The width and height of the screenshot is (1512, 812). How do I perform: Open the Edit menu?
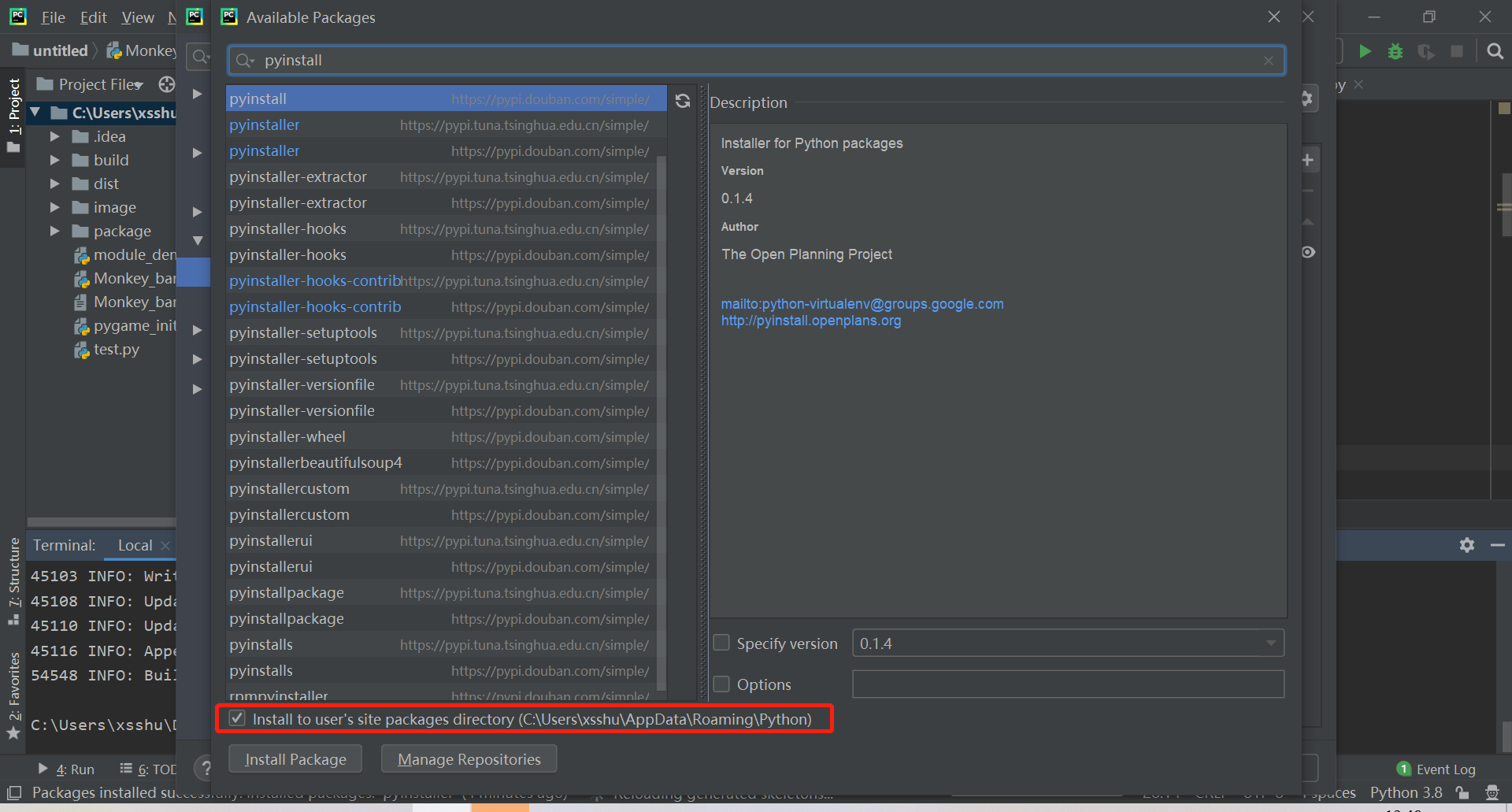coord(93,17)
